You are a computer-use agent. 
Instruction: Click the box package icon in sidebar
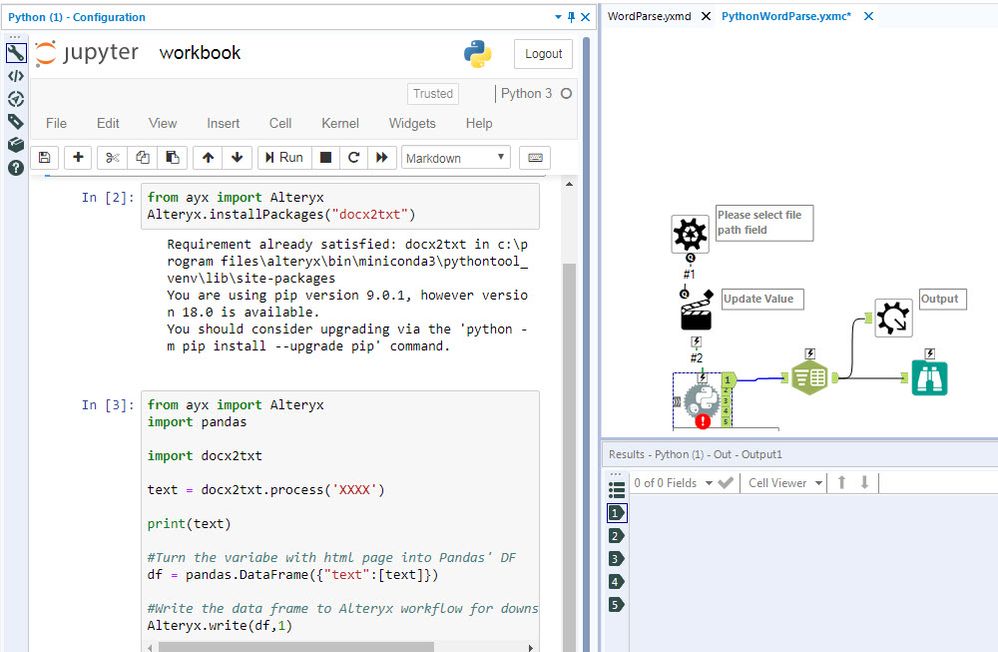[x=16, y=145]
